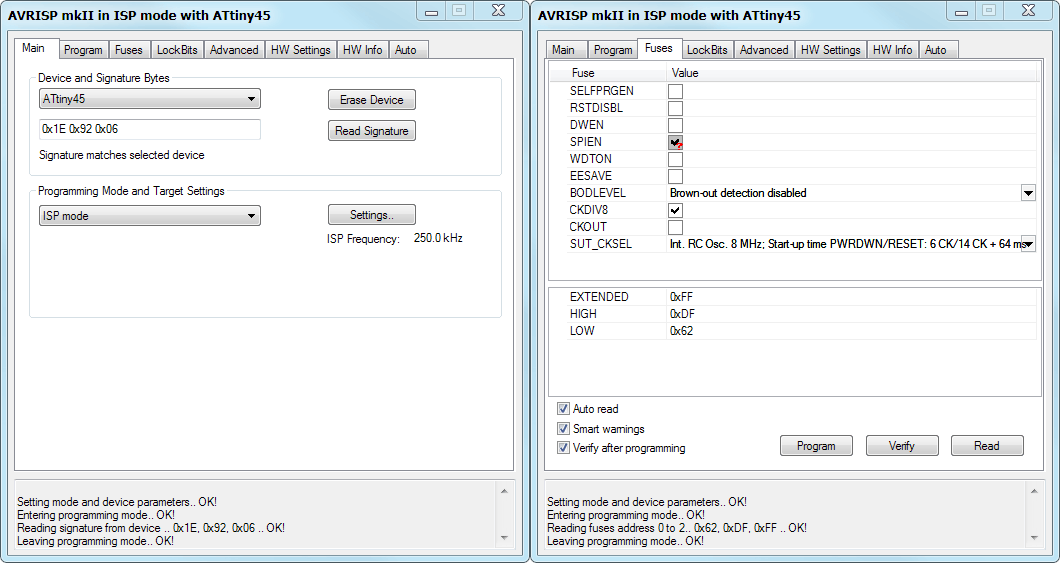Viewport: 1060px width, 563px height.
Task: Click 'Signature matches selected device' text
Action: [x=122, y=155]
